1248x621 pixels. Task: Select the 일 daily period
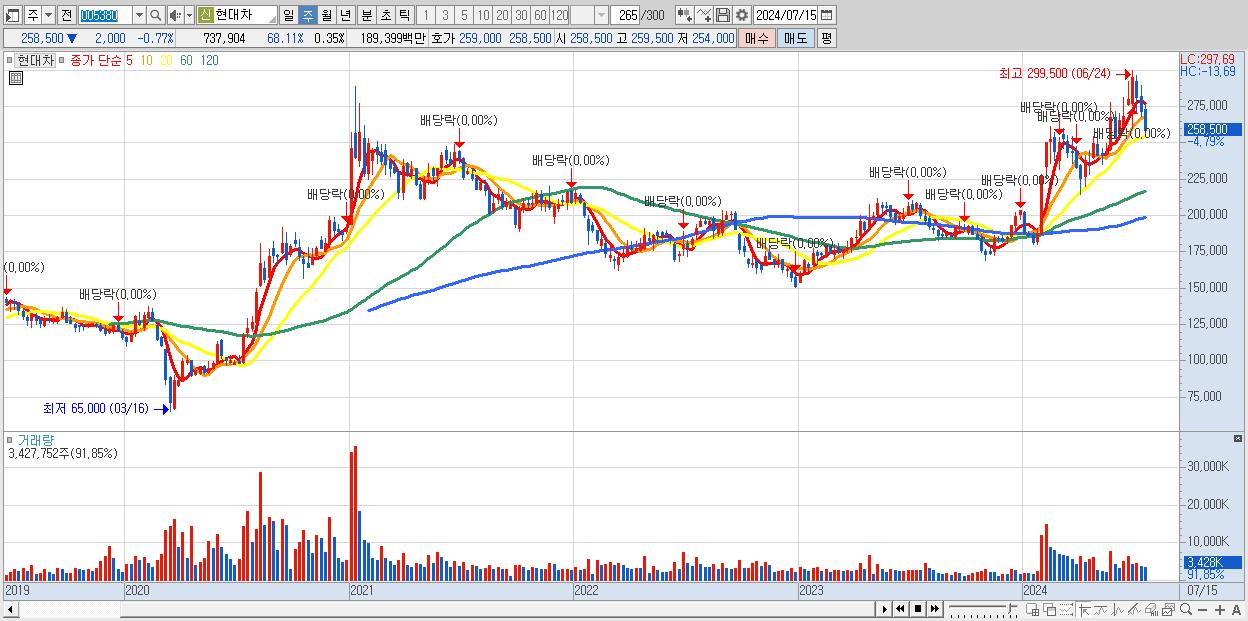point(288,15)
